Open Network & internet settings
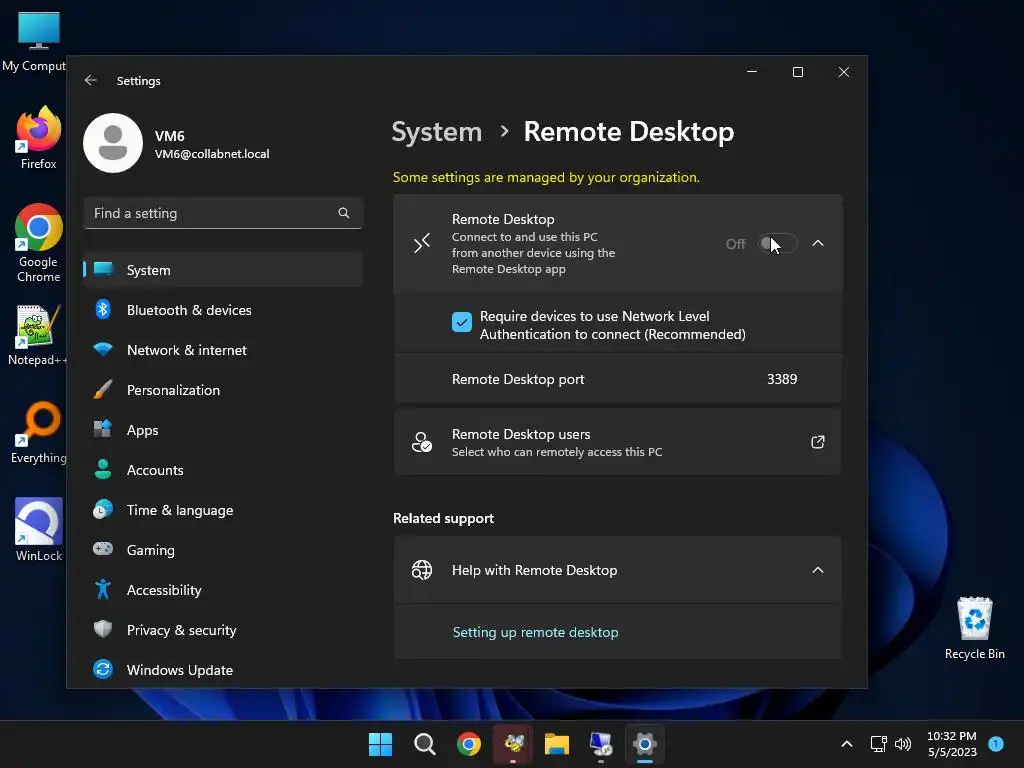Viewport: 1024px width, 768px height. [223, 350]
